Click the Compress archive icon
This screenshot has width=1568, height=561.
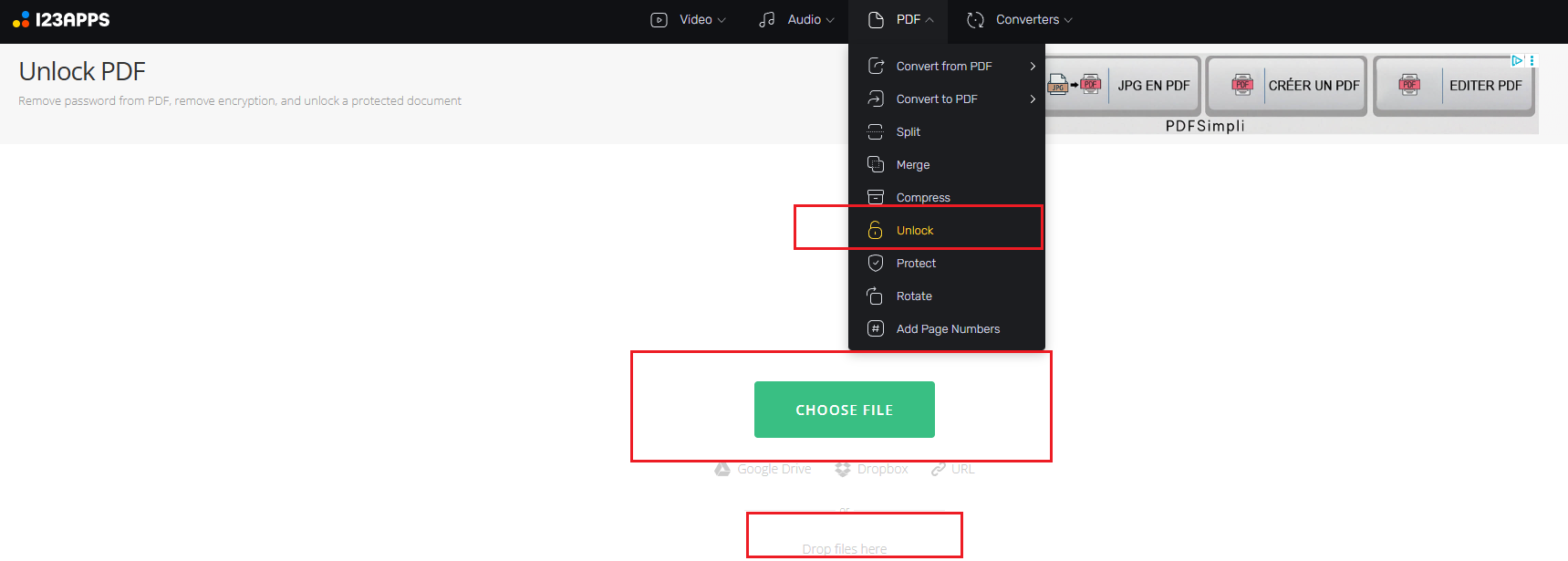[x=876, y=197]
